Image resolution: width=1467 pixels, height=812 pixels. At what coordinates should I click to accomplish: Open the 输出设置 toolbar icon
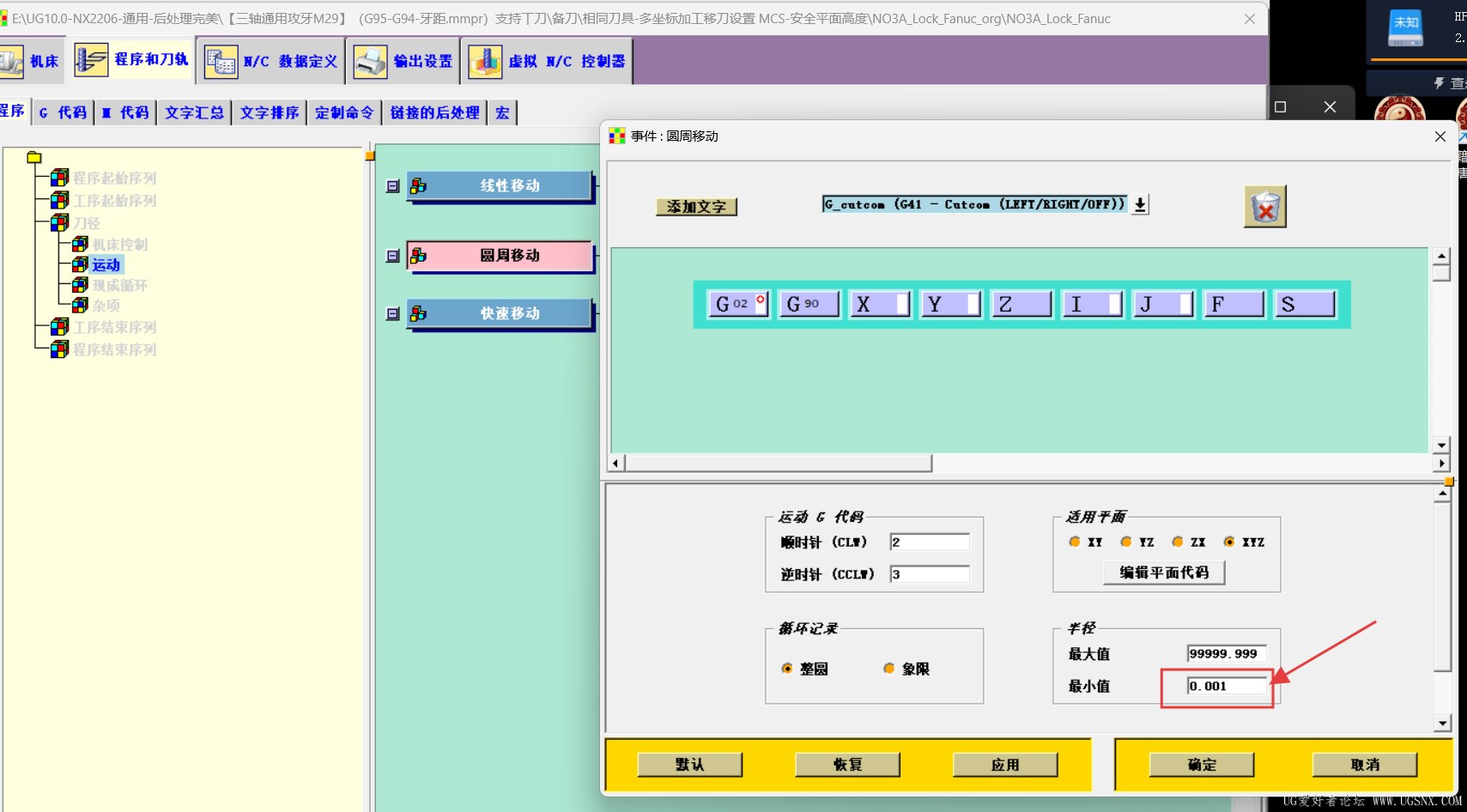tap(402, 60)
